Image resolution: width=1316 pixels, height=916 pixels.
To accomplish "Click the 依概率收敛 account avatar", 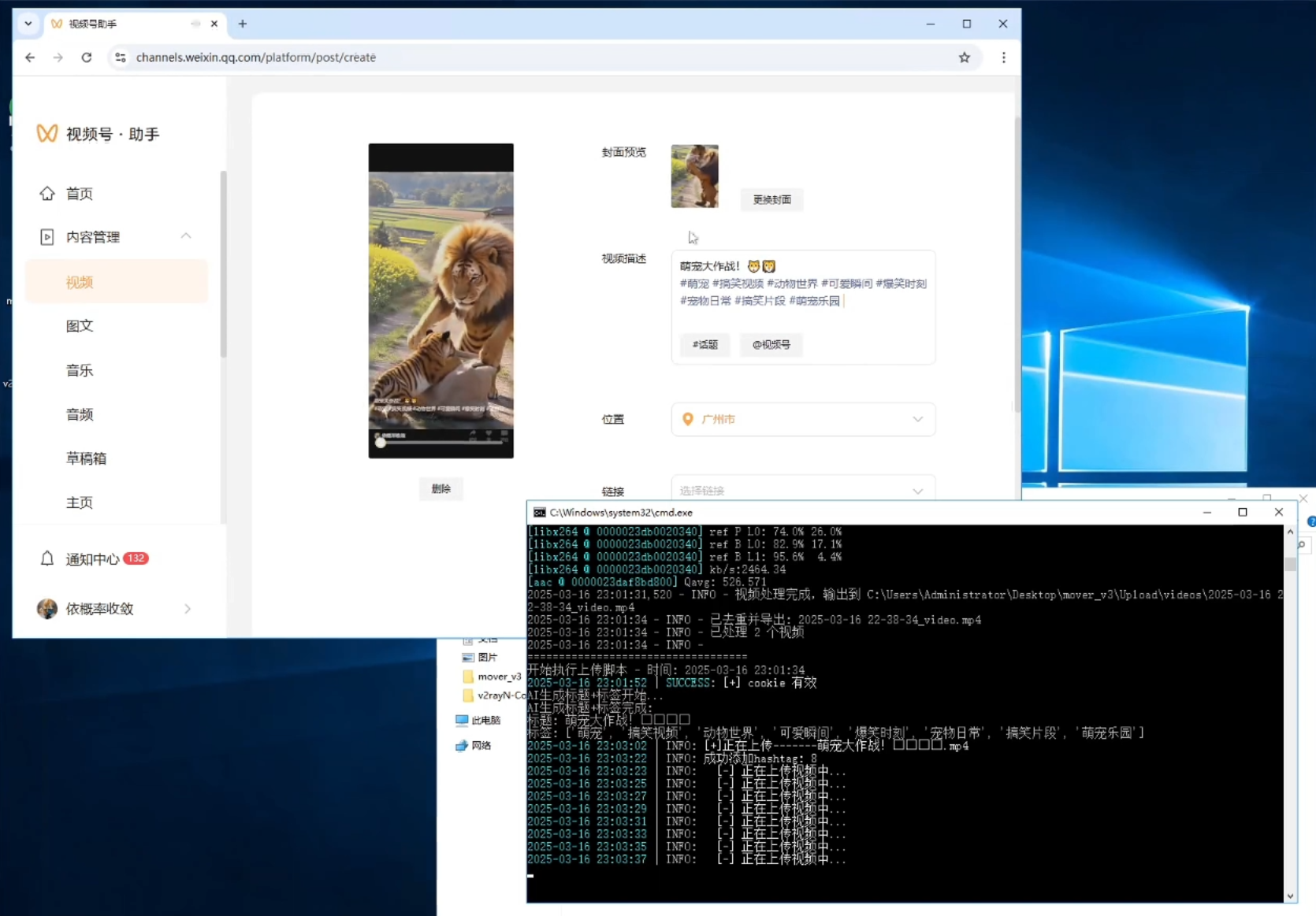I will tap(47, 609).
